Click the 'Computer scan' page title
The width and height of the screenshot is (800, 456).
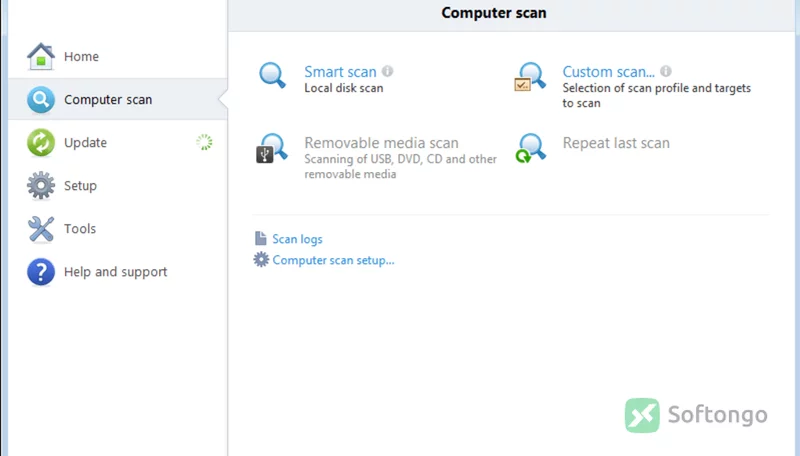click(x=494, y=13)
